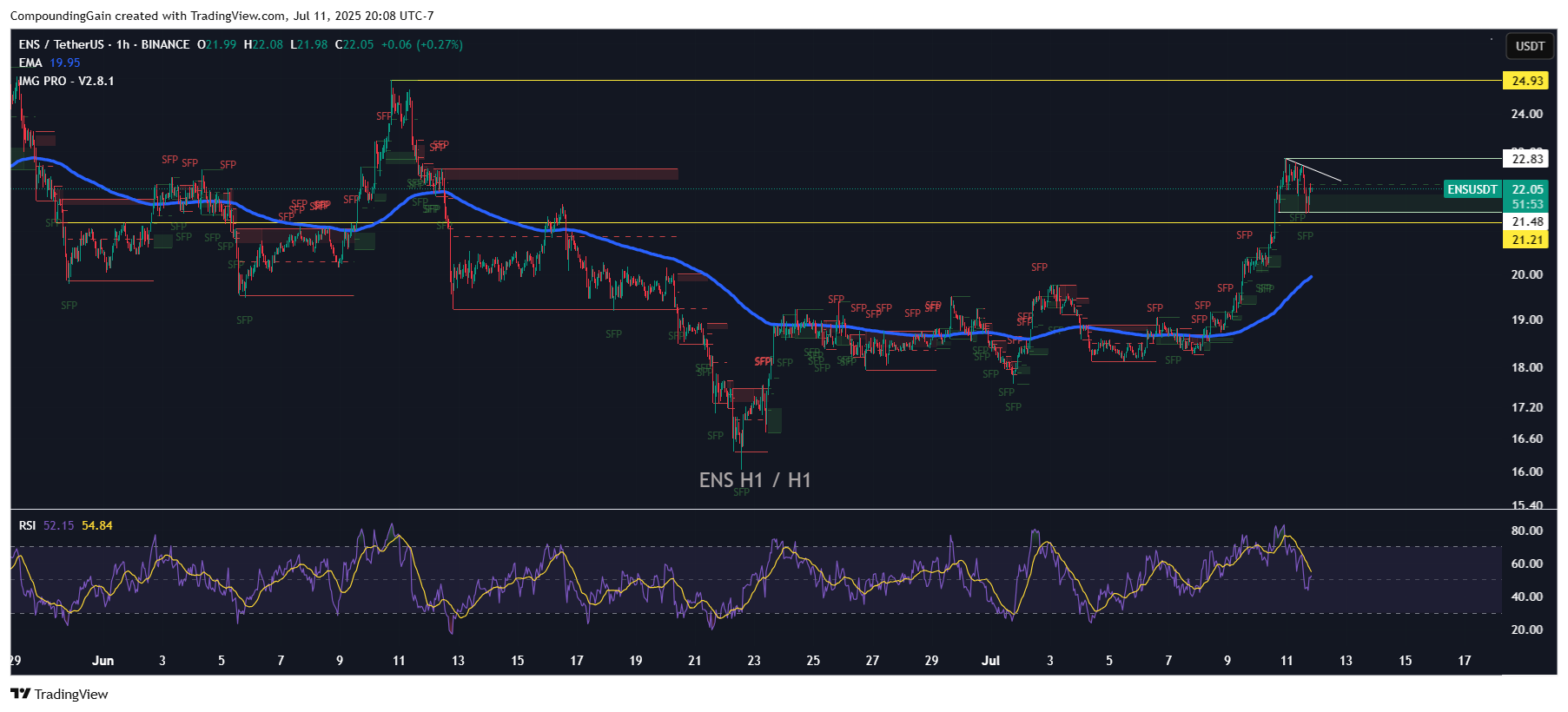The width and height of the screenshot is (1568, 712).
Task: Select the IMG PRO - V2.8.1 indicator label
Action: pos(67,81)
